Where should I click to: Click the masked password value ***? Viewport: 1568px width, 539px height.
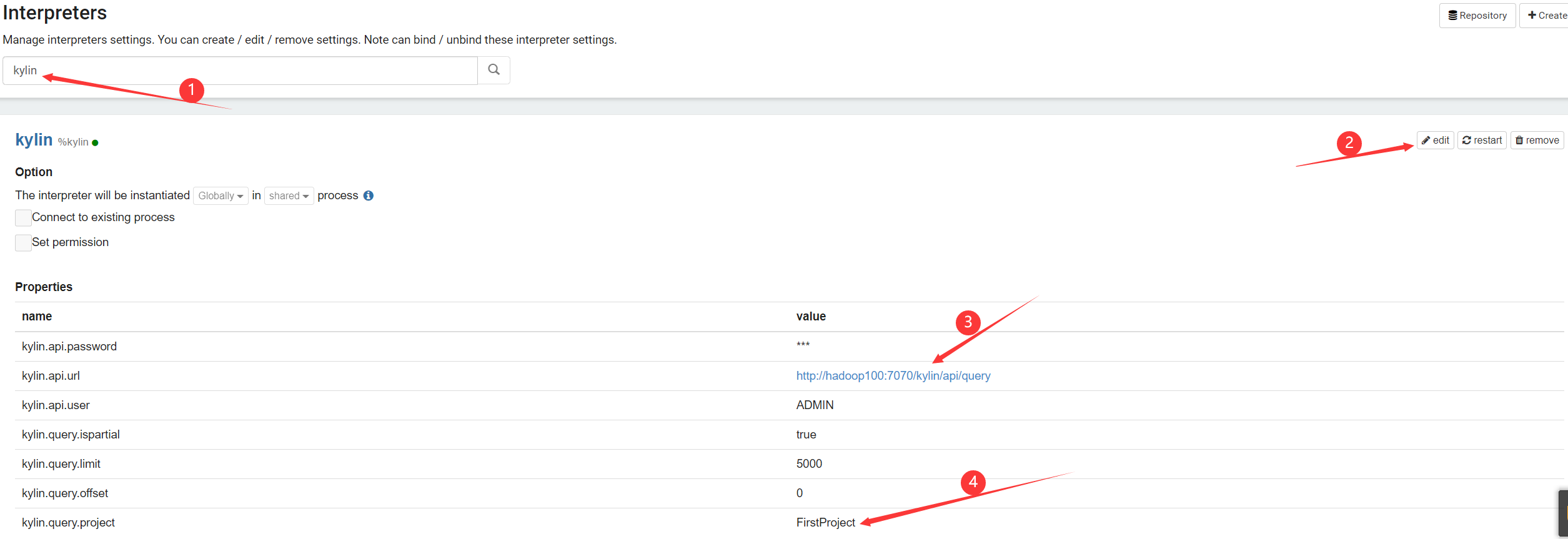[803, 345]
